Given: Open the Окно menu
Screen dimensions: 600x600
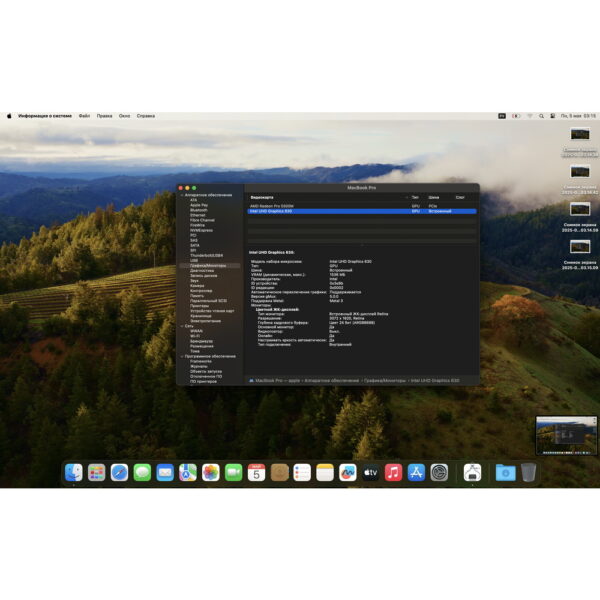Looking at the screenshot, I should [x=124, y=116].
